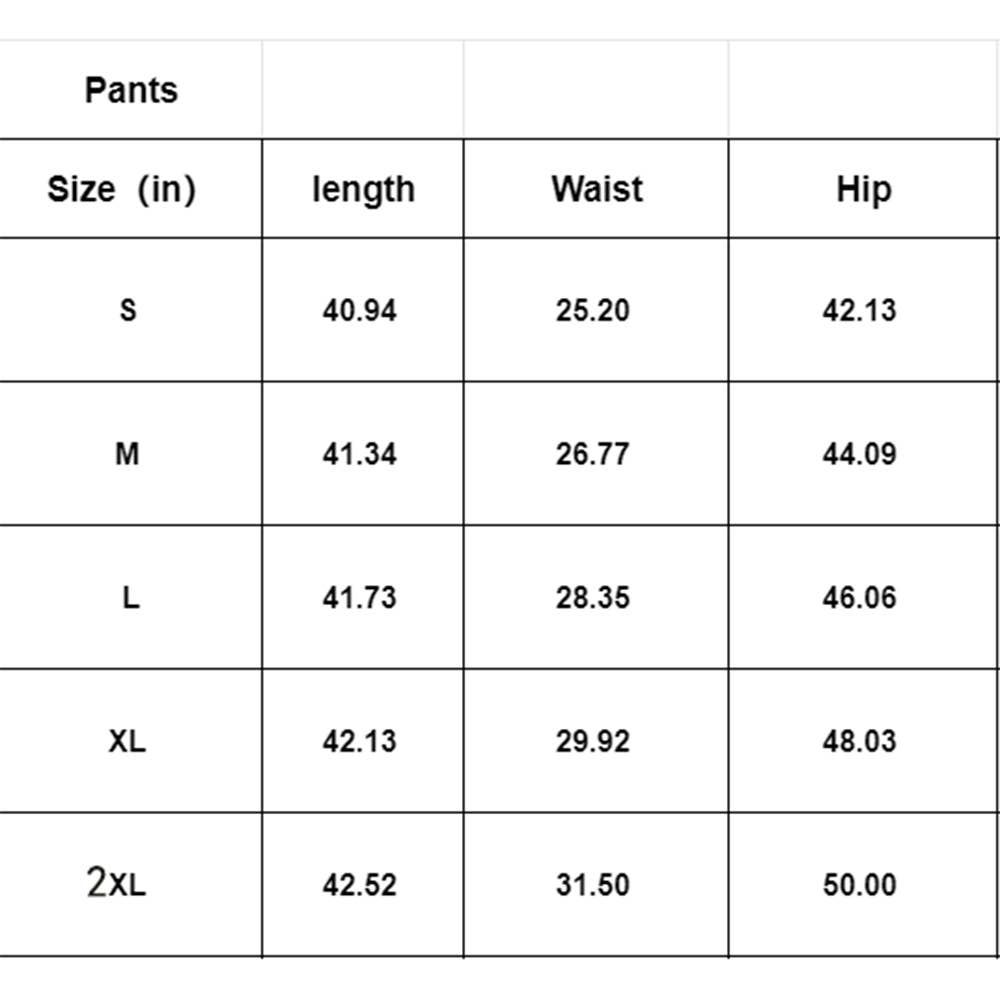Click the 42.52 length cell

(x=359, y=885)
